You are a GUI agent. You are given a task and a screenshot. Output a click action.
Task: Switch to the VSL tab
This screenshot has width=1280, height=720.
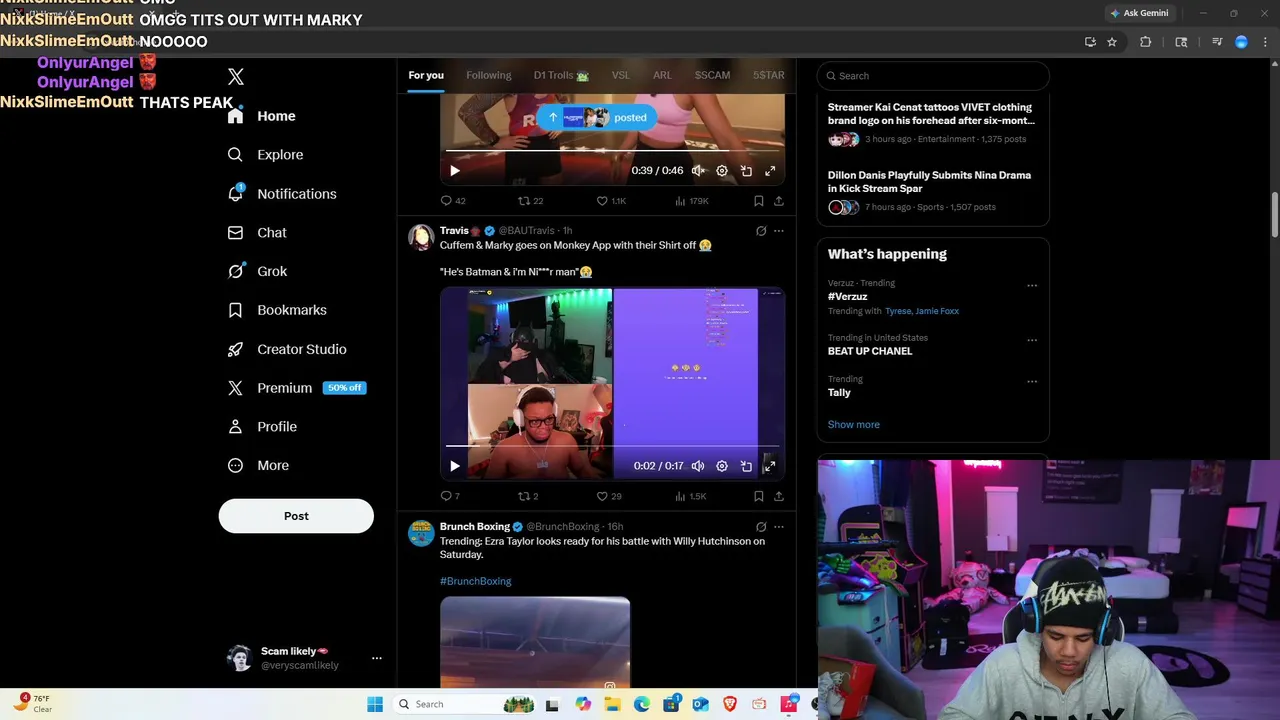pos(621,75)
